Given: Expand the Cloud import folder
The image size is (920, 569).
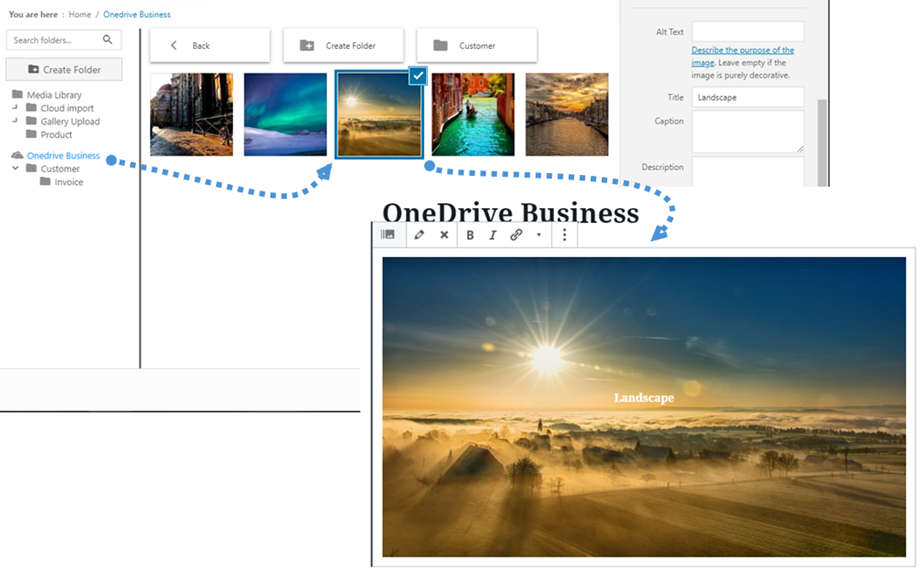Looking at the screenshot, I should point(16,108).
